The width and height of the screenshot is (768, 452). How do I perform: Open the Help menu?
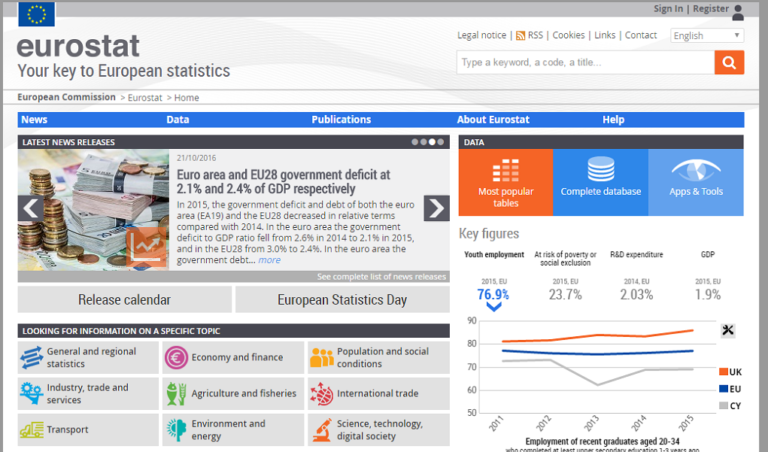click(613, 119)
